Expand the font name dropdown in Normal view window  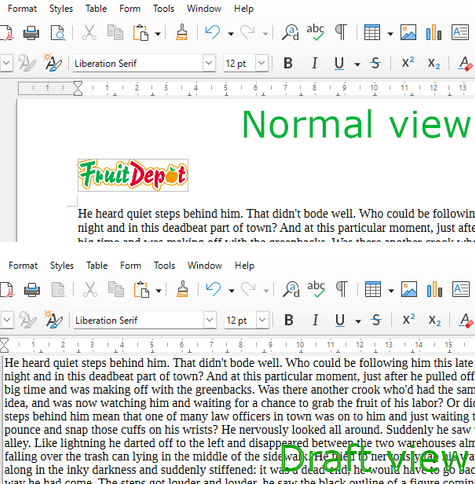(209, 63)
